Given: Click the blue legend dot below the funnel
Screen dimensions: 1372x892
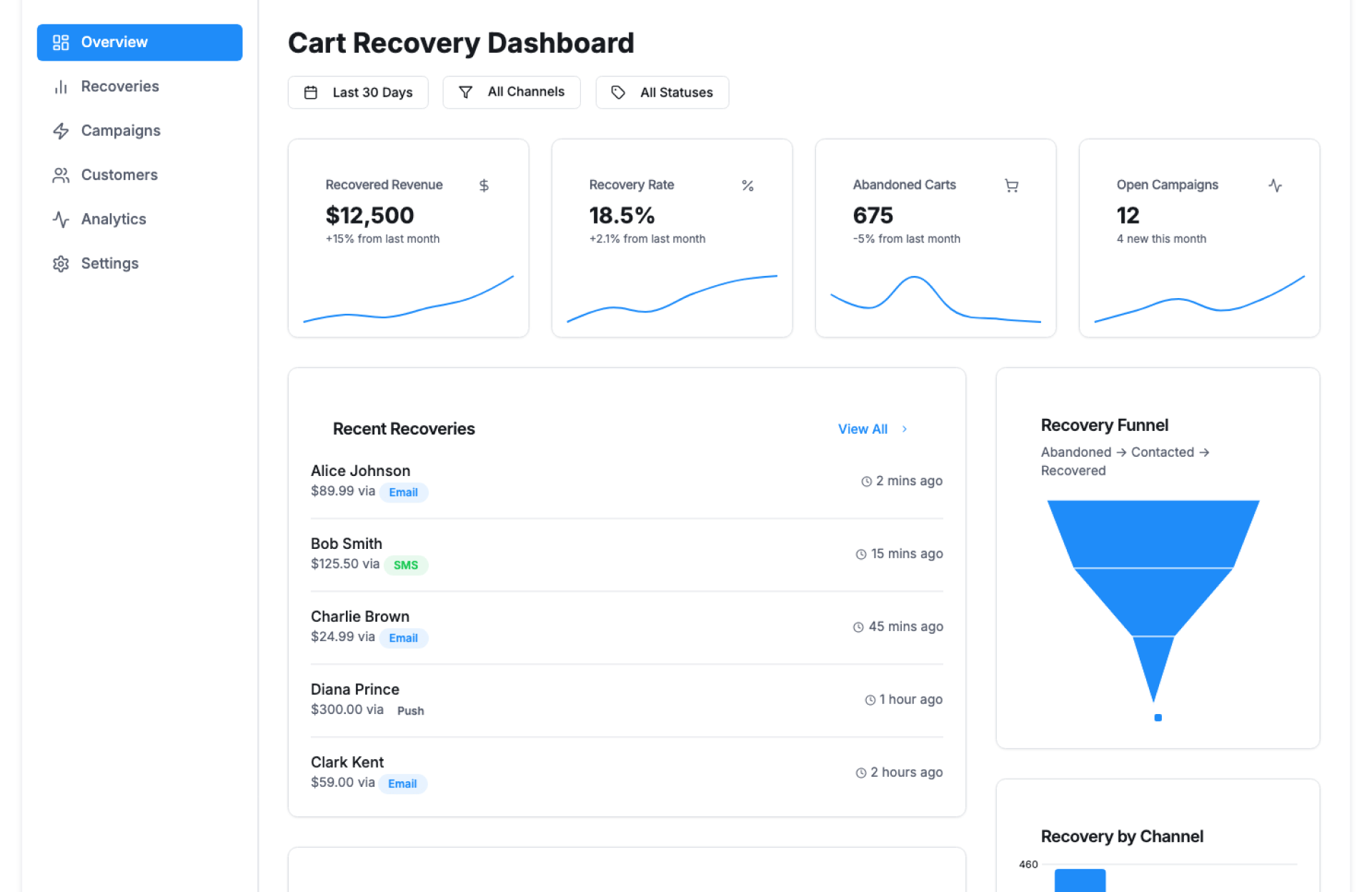Looking at the screenshot, I should [1158, 718].
